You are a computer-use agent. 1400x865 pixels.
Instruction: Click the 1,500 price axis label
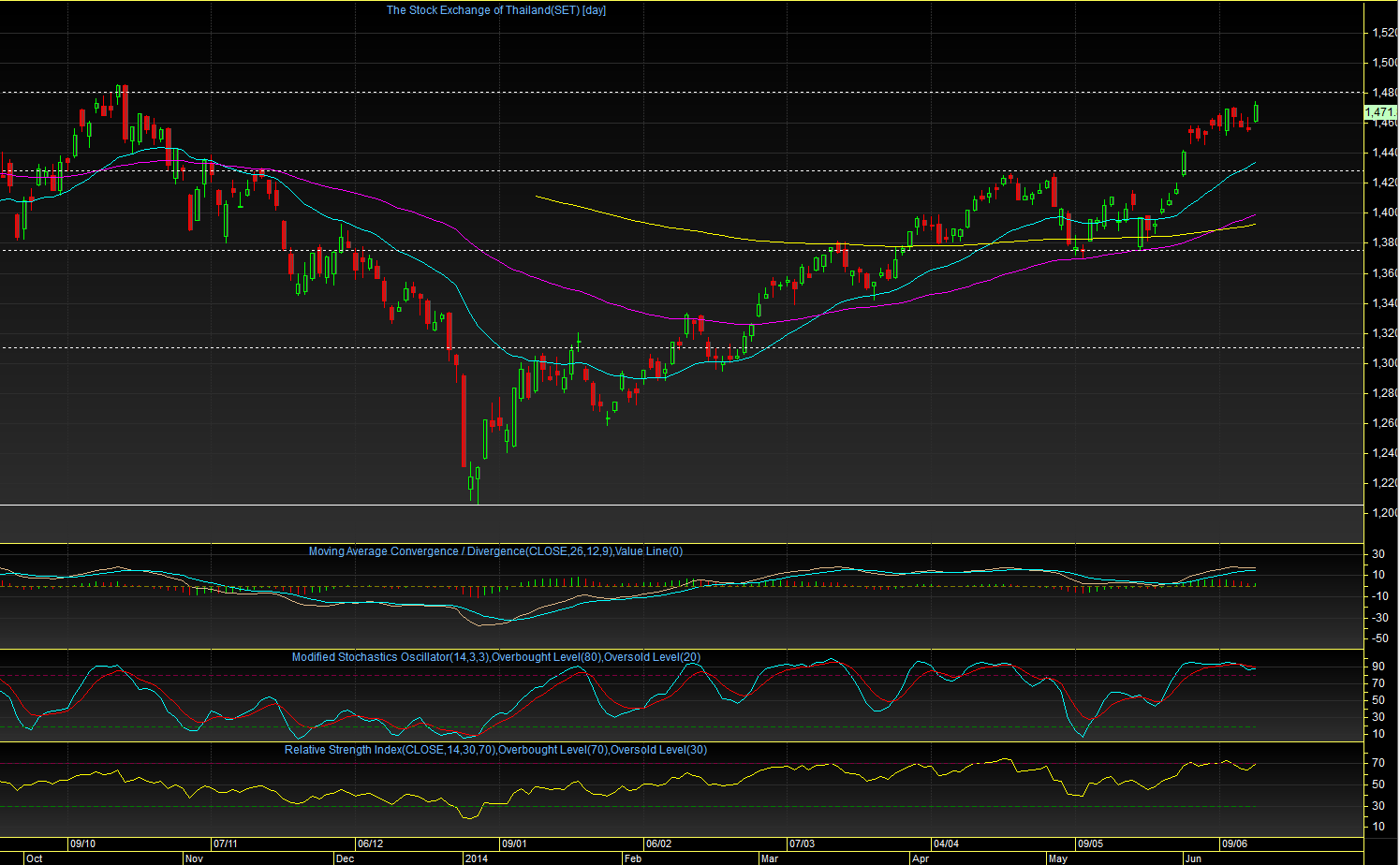tap(1385, 63)
